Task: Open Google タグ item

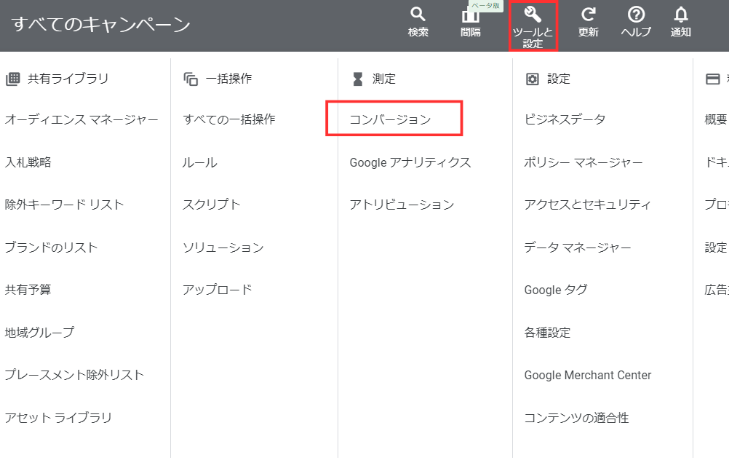Action: tap(556, 290)
